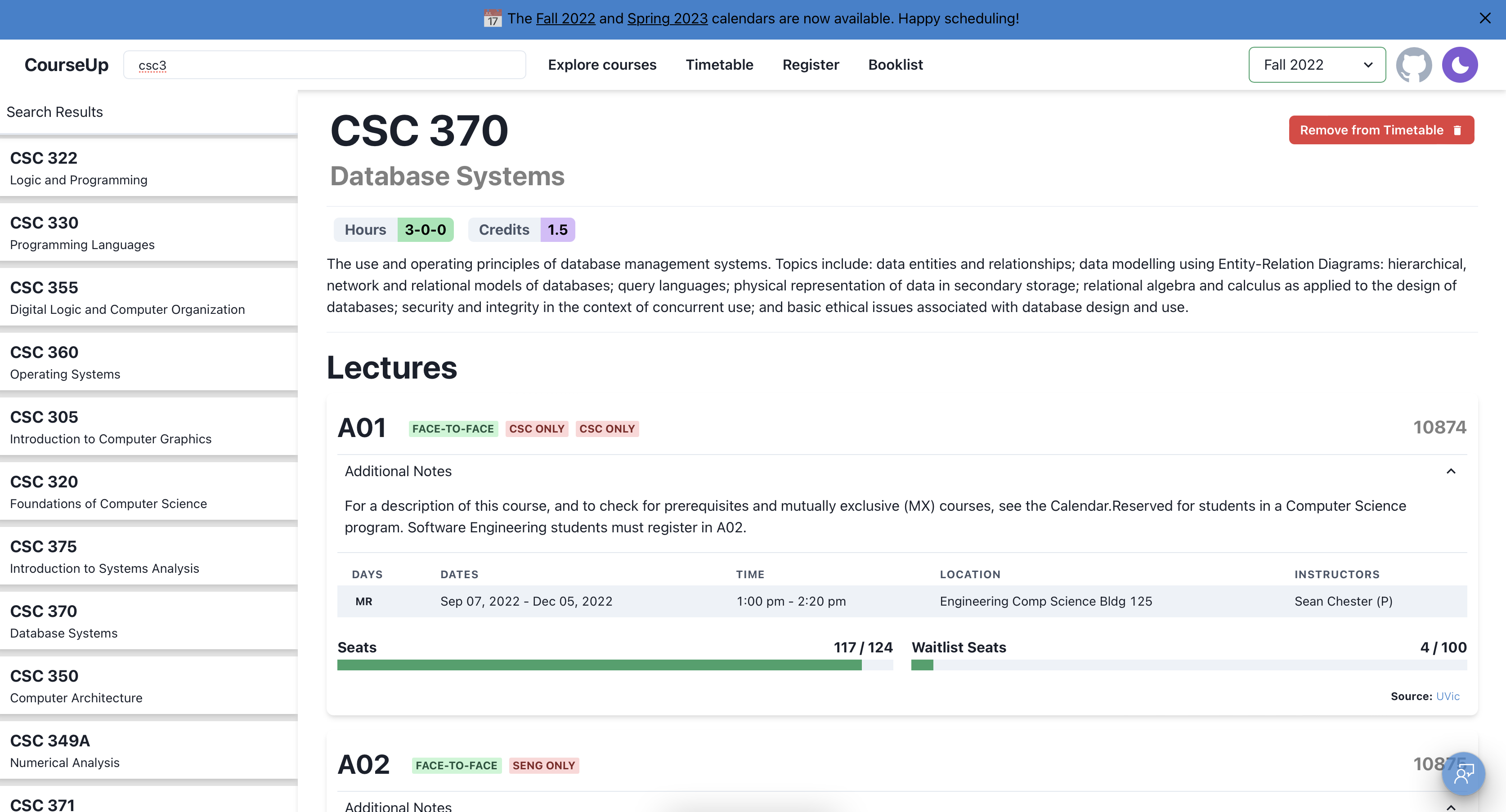
Task: Click the A01 section heading
Action: [x=362, y=428]
